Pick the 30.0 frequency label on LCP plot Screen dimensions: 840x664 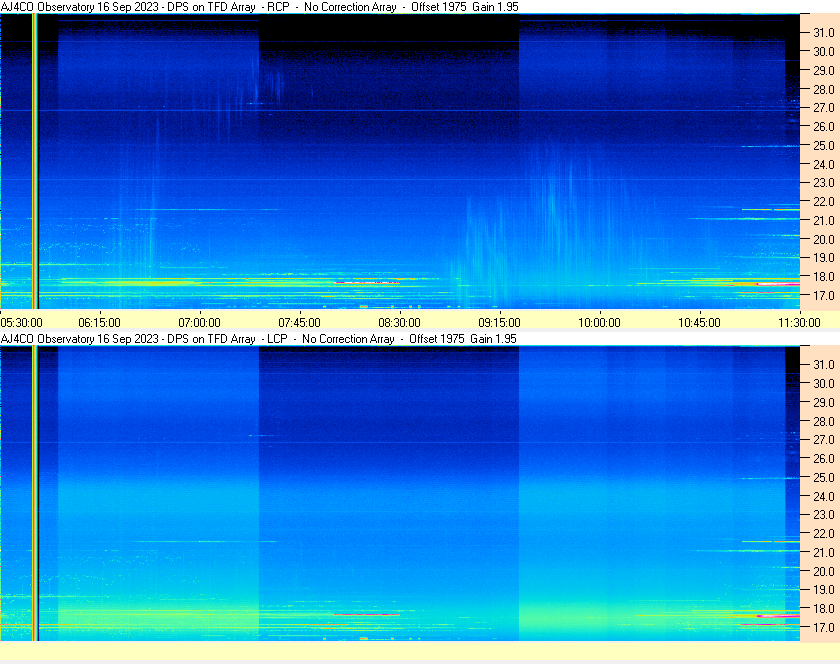click(824, 383)
